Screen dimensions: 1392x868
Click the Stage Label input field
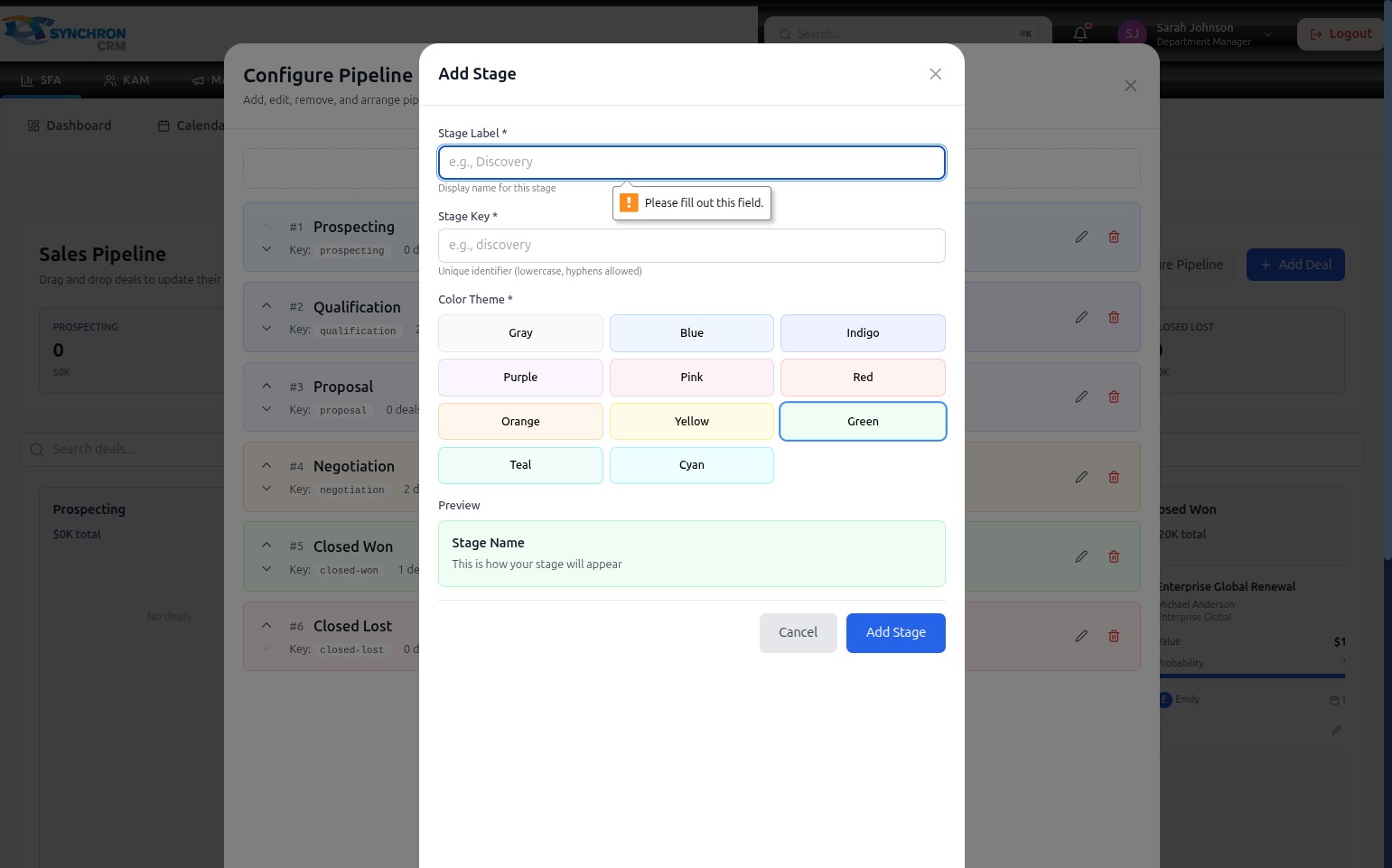coord(692,163)
